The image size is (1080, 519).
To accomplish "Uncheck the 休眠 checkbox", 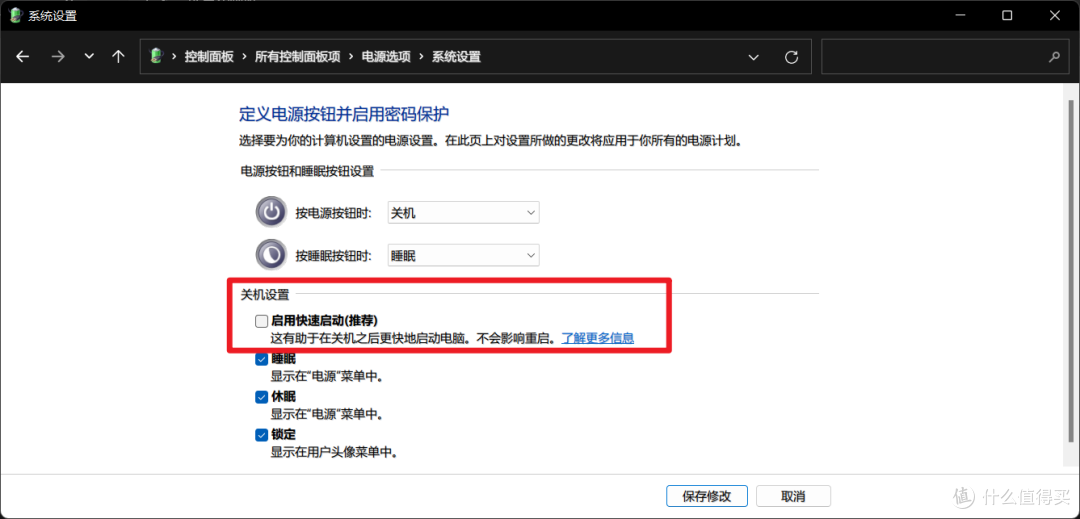I will point(261,396).
